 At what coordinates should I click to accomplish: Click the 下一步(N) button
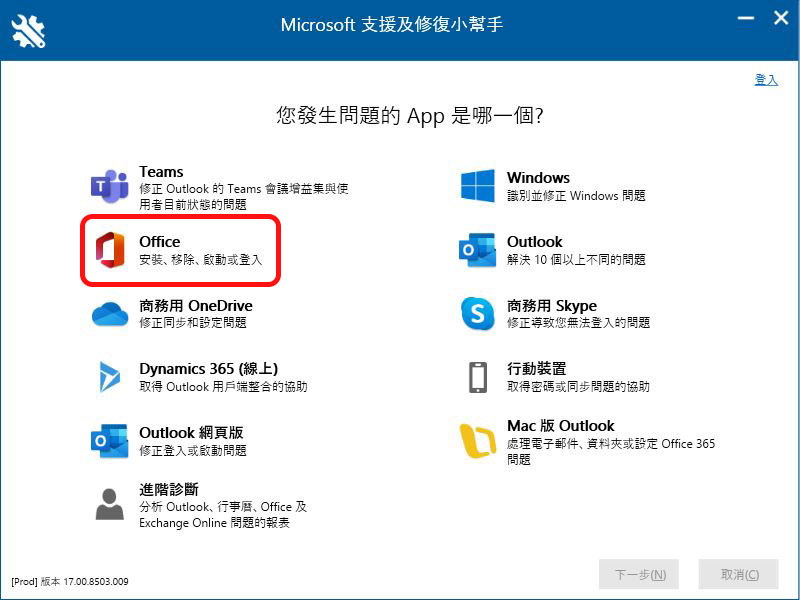[x=639, y=574]
